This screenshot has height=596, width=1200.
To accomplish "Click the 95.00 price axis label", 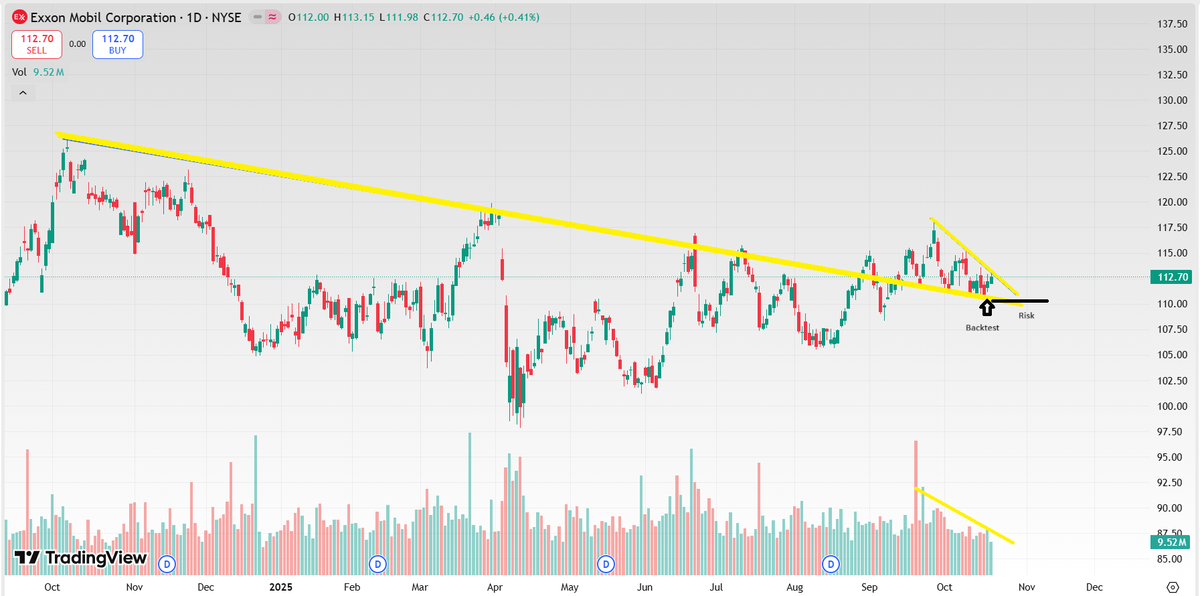I will pyautogui.click(x=1170, y=457).
